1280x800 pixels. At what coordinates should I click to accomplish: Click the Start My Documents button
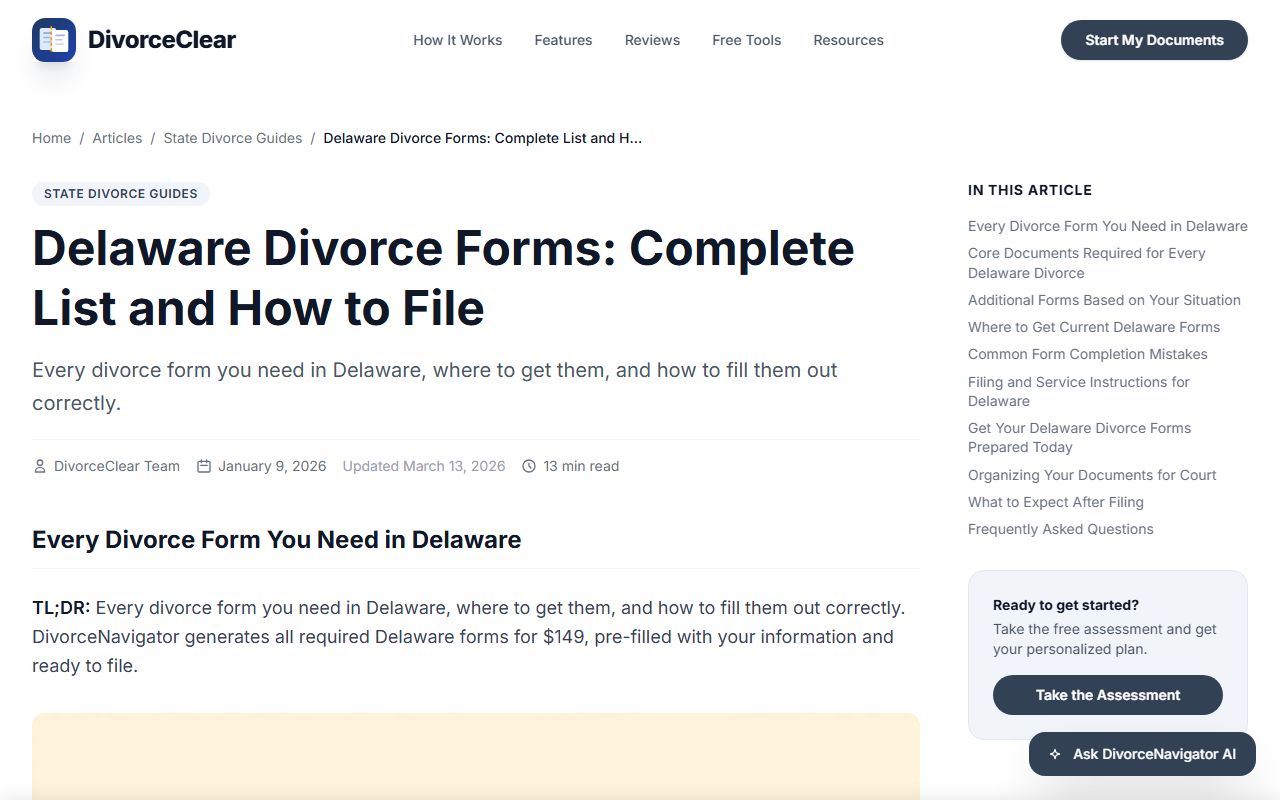[1154, 40]
